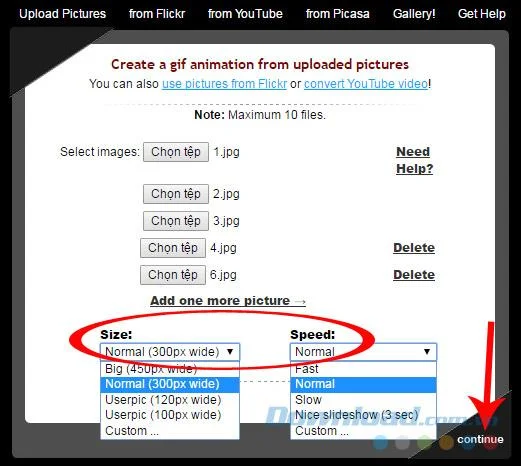Click Chọn tệp button next to 3.jpg

(x=176, y=221)
